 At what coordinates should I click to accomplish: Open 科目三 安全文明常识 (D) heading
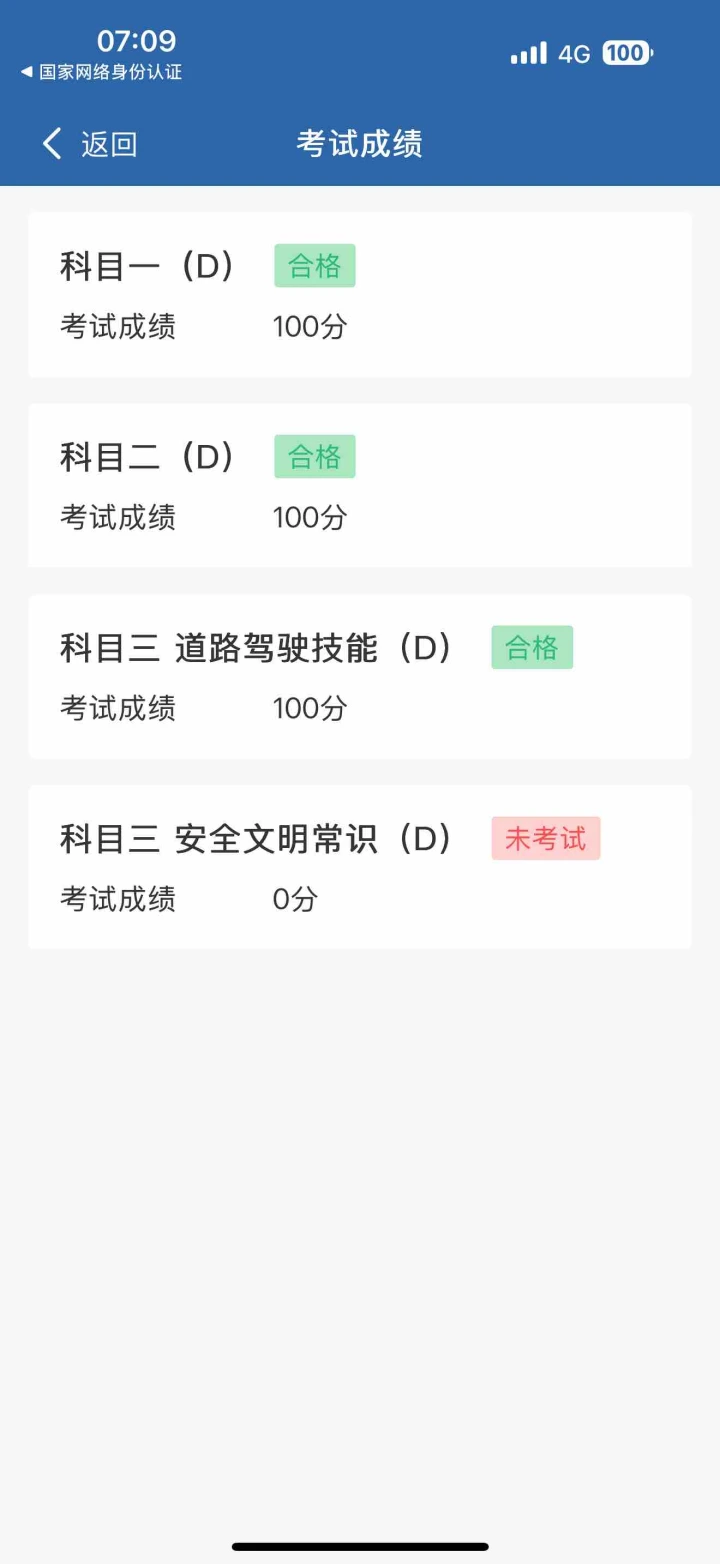point(257,839)
